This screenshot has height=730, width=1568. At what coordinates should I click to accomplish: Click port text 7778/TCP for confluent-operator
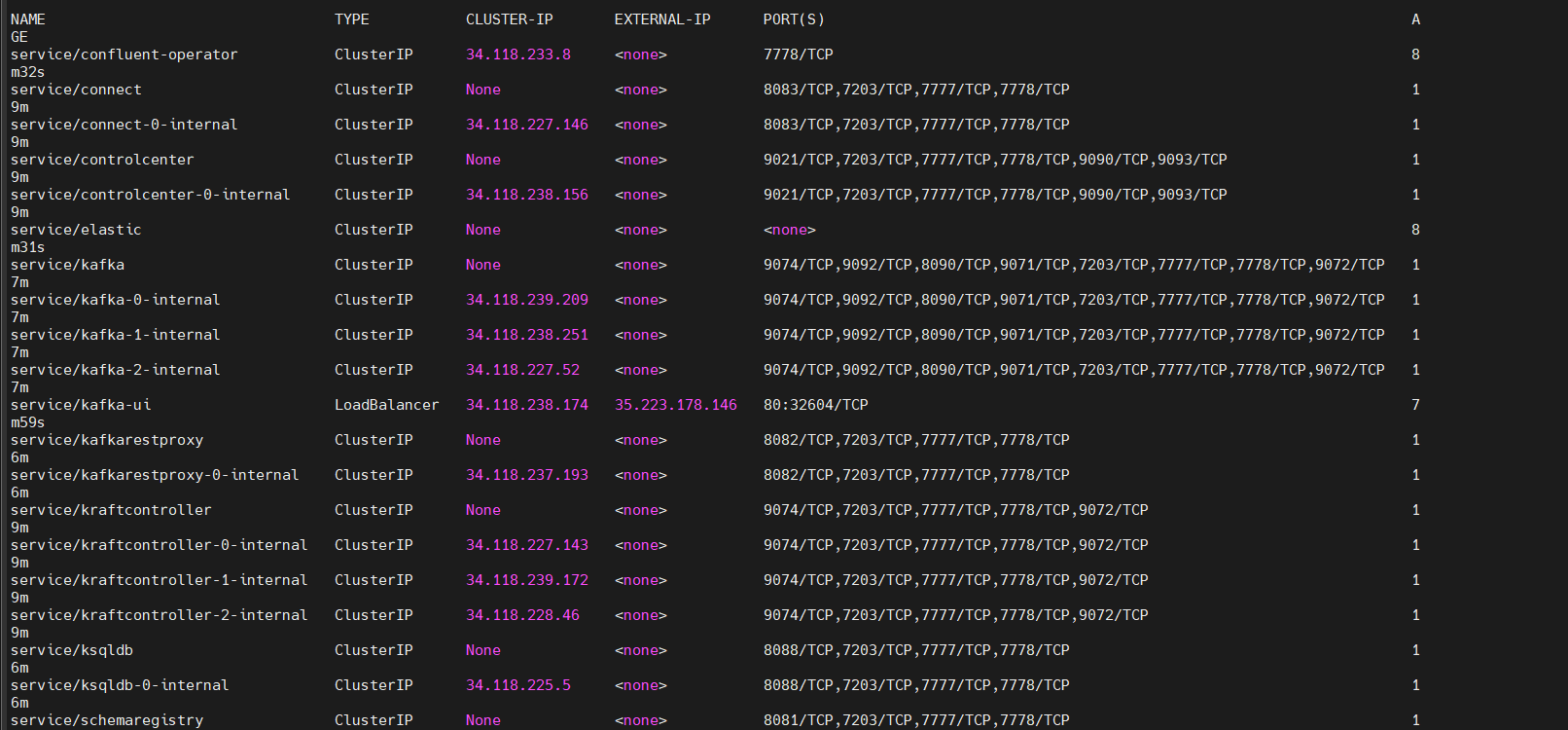[x=799, y=55]
